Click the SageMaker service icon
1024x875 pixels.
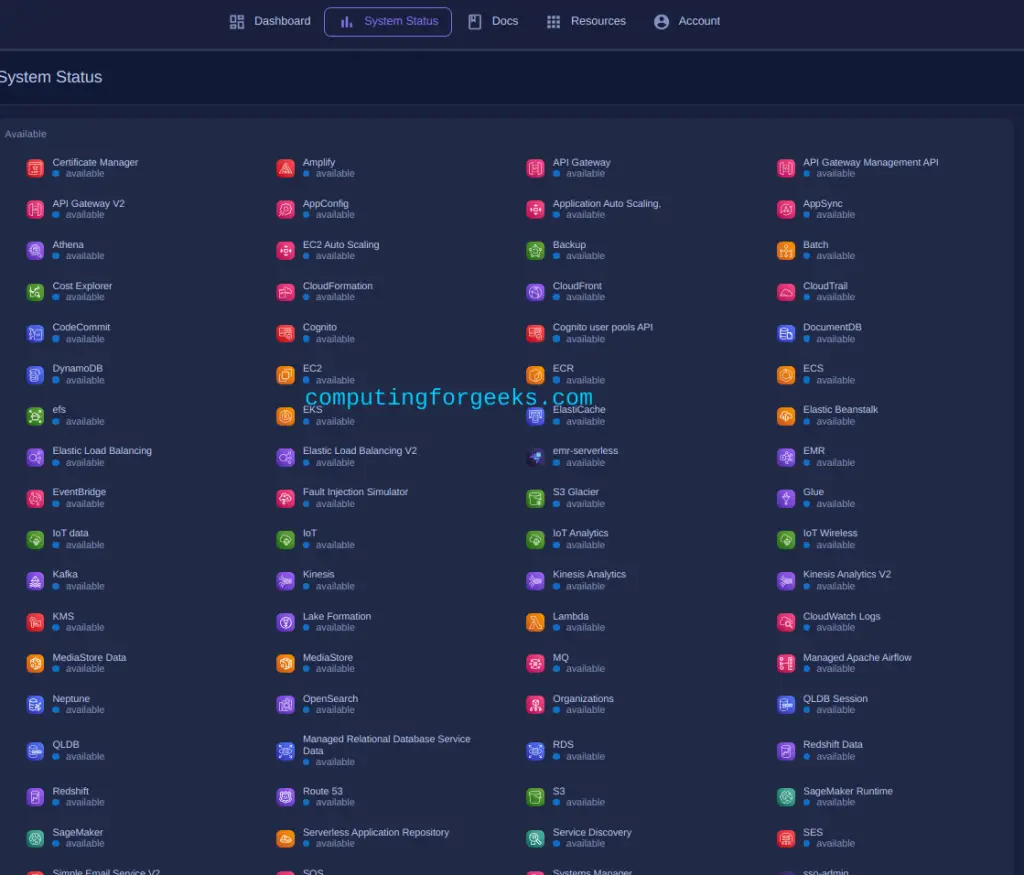point(35,838)
